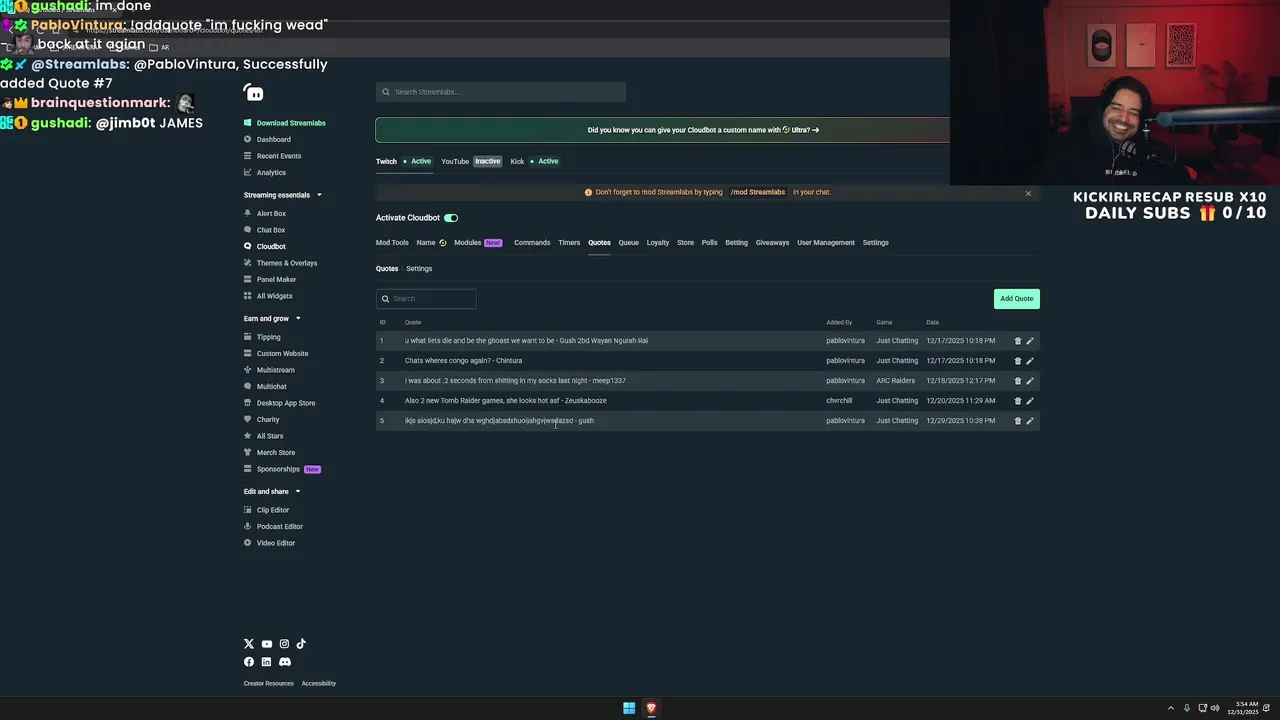Image resolution: width=1280 pixels, height=720 pixels.
Task: Open the Giveaways tab
Action: (772, 243)
